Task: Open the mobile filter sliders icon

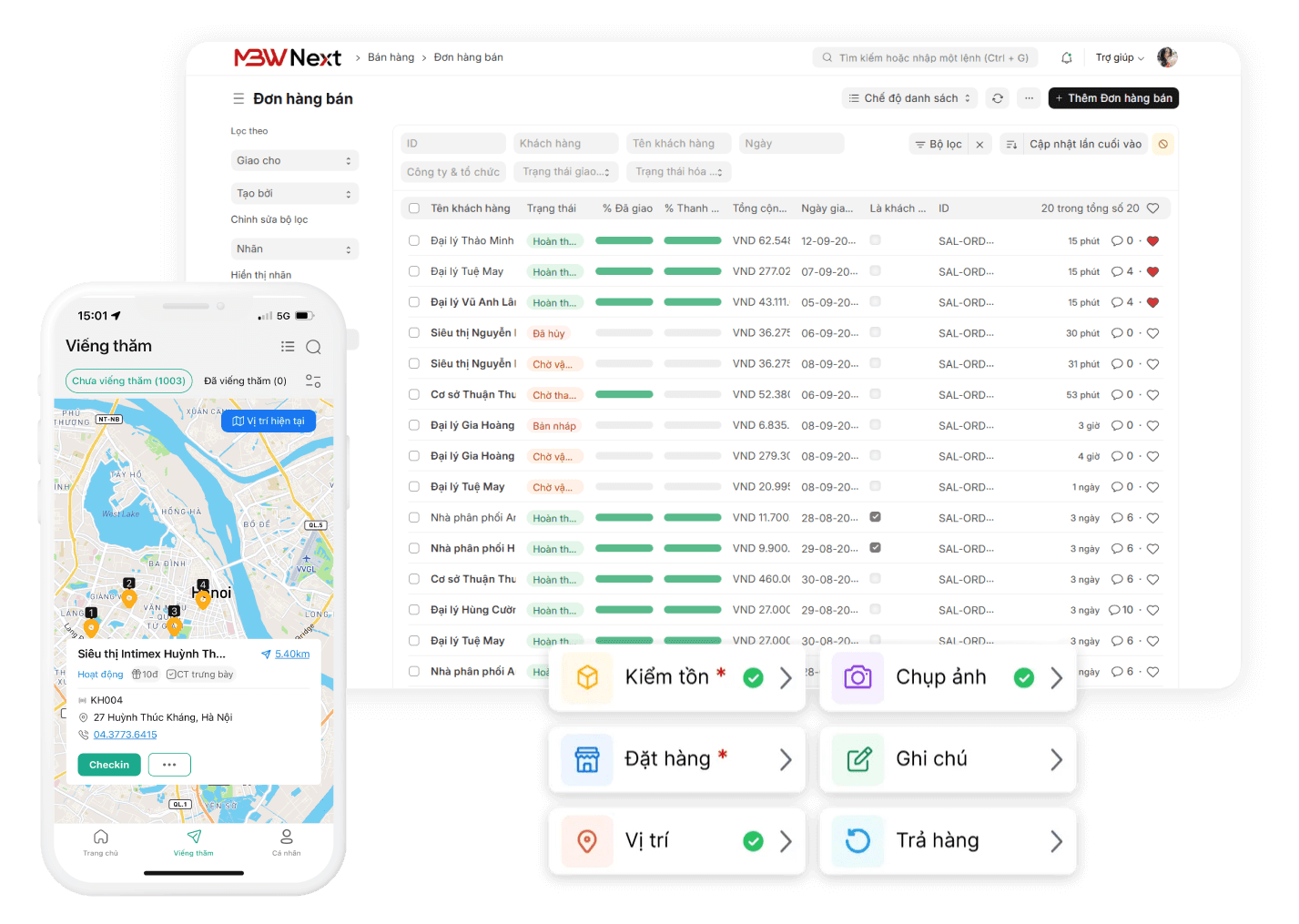Action: coord(313,381)
